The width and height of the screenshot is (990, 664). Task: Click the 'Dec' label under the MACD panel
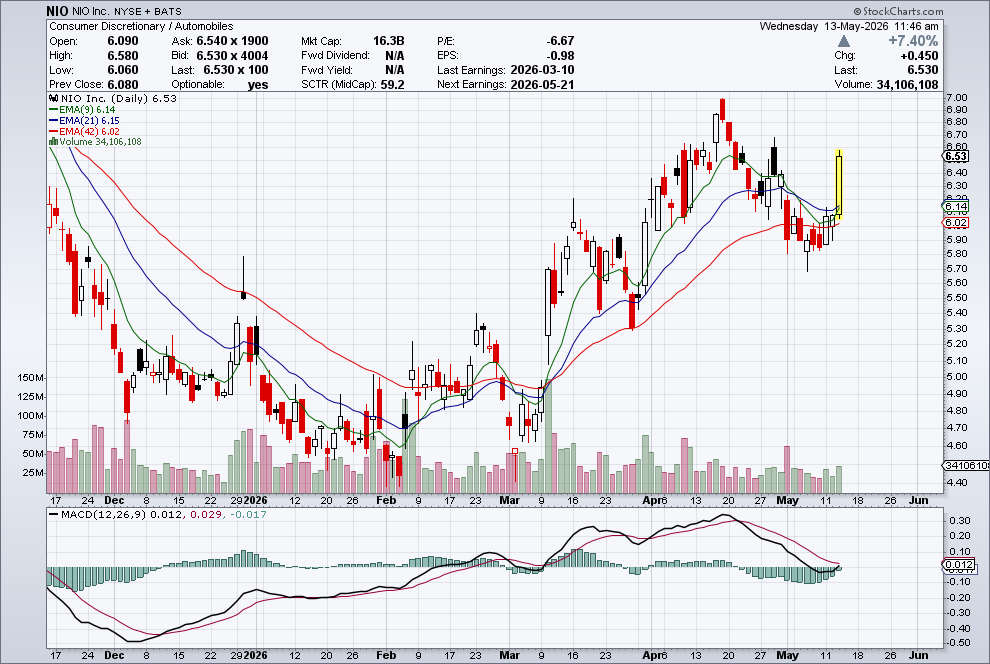click(x=114, y=655)
